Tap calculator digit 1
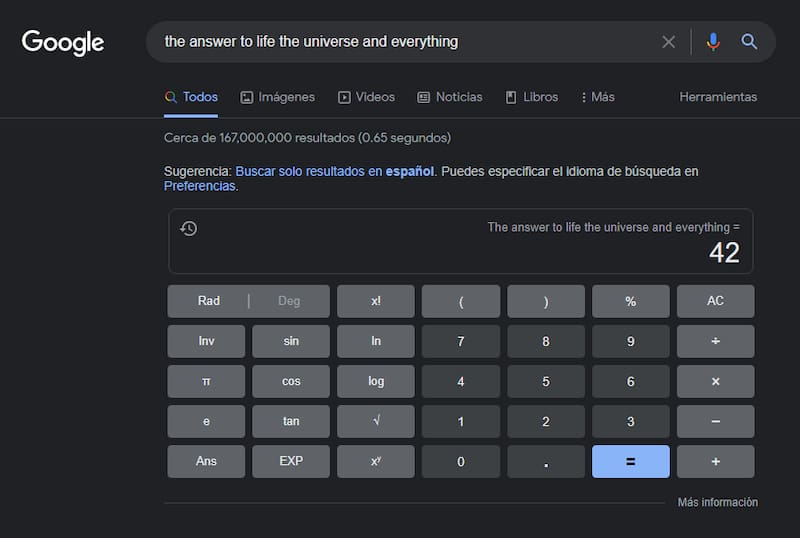Viewport: 800px width, 538px height. click(461, 422)
